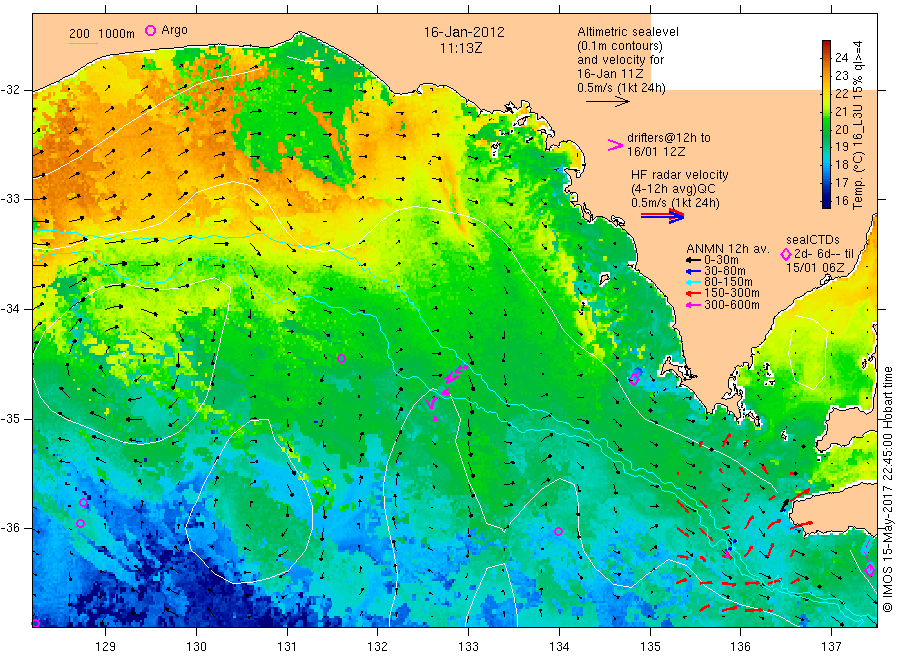This screenshot has width=900, height=660.
Task: Click the longitude label 132
Action: coord(378,647)
